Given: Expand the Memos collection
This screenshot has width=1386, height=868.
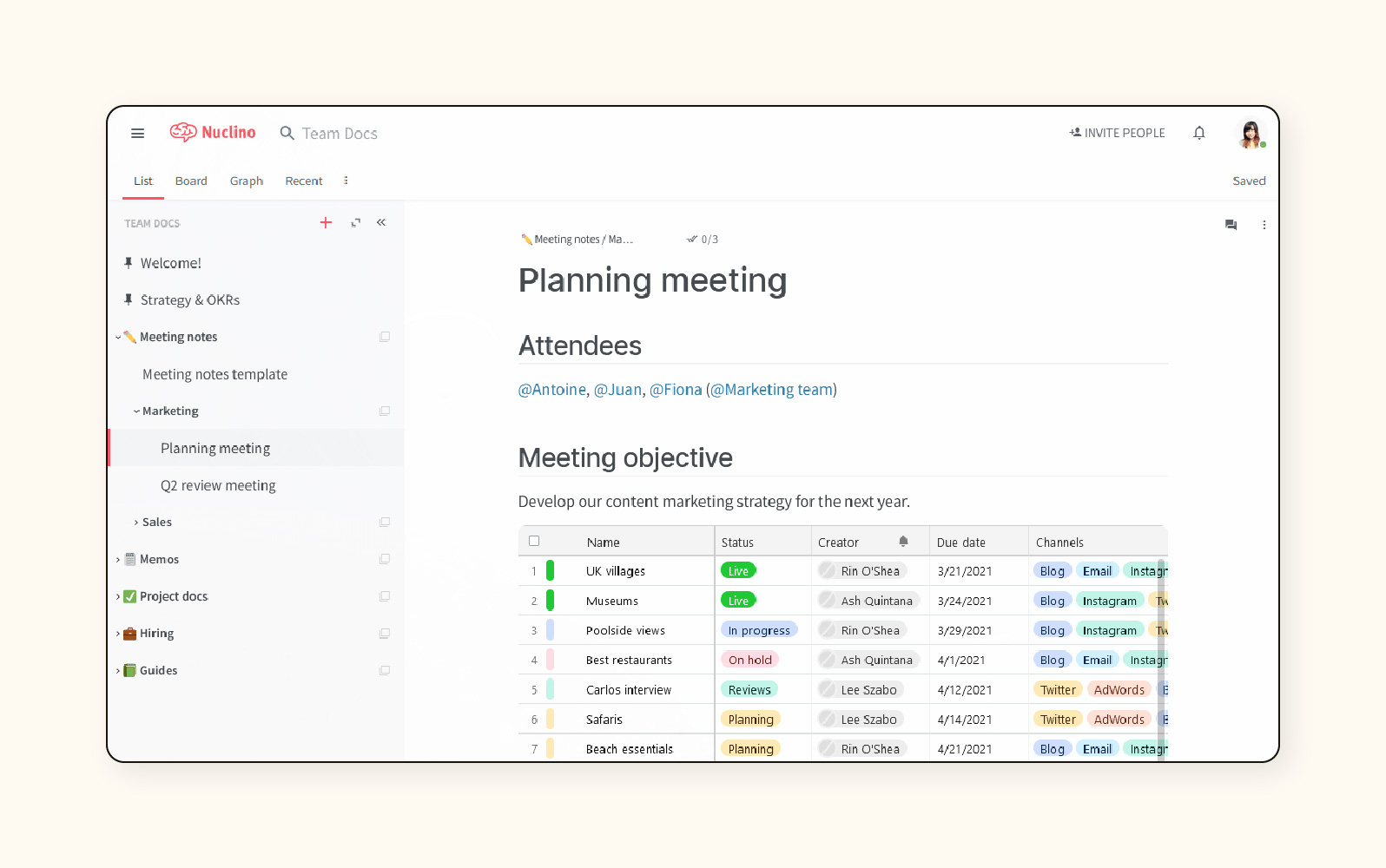Looking at the screenshot, I should 118,560.
